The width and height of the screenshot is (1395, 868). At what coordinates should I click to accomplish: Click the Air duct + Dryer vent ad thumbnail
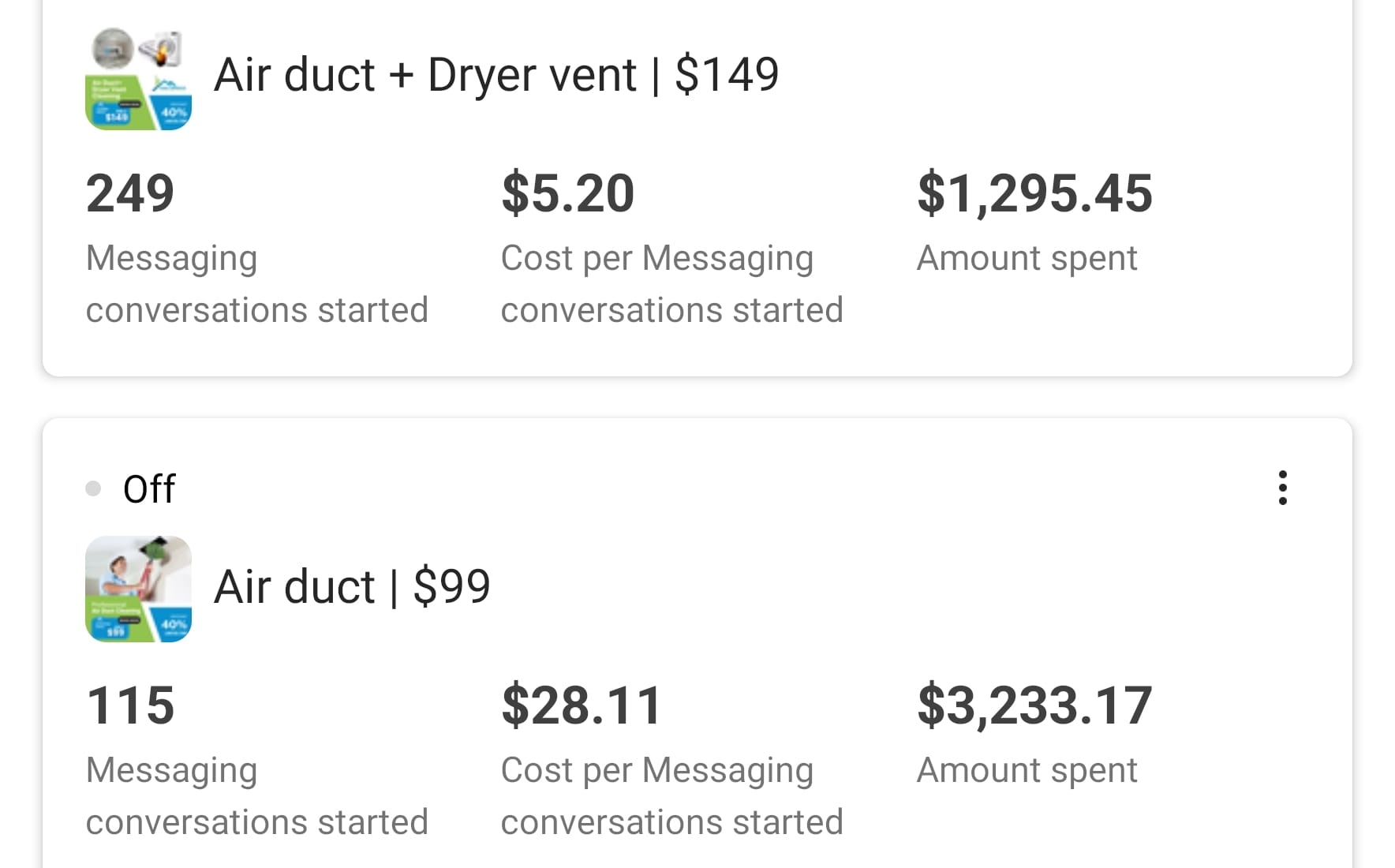(x=138, y=79)
